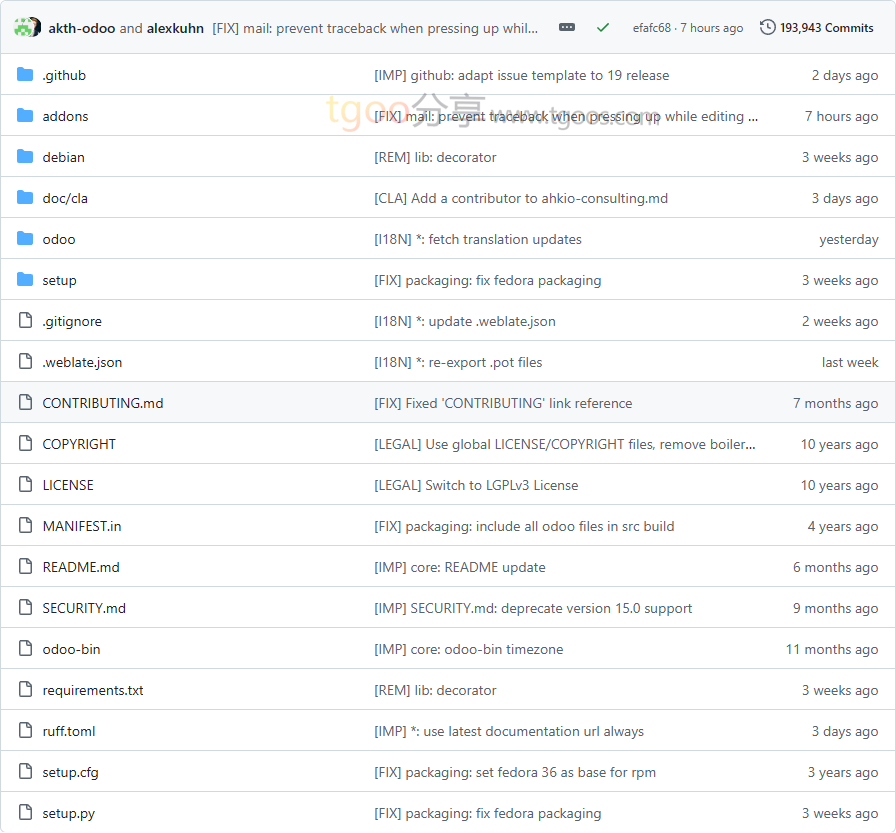Click the odoo folder icon
This screenshot has width=896, height=833.
[25, 239]
